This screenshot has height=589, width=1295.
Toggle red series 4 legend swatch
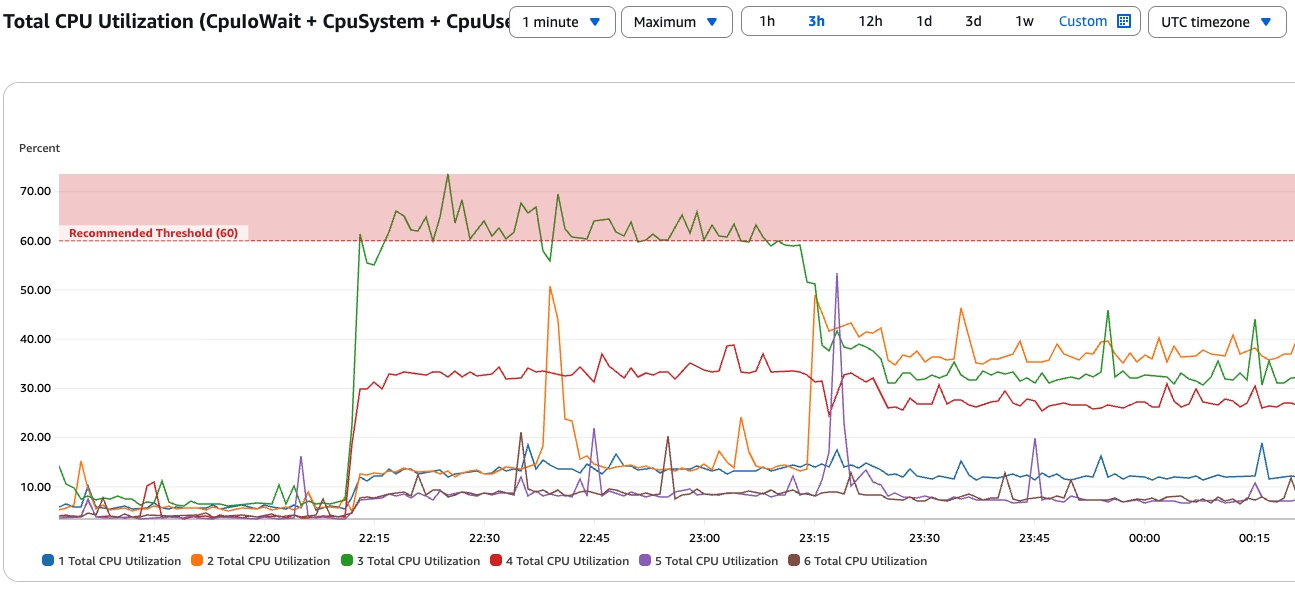[x=496, y=561]
